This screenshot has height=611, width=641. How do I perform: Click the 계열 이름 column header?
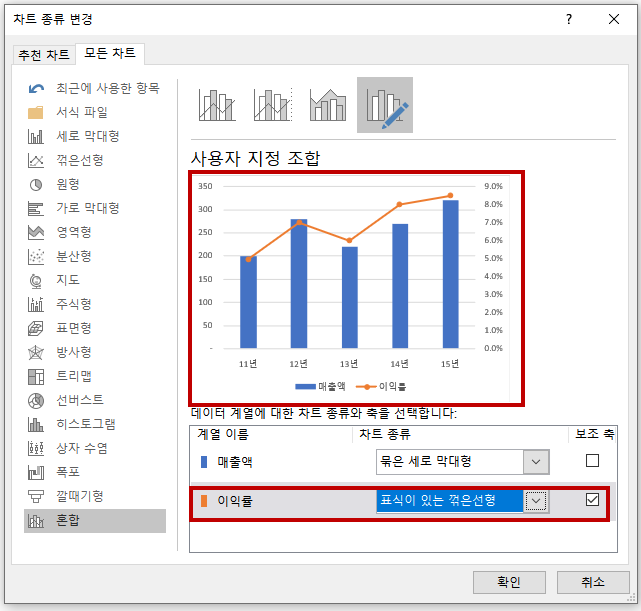223,434
